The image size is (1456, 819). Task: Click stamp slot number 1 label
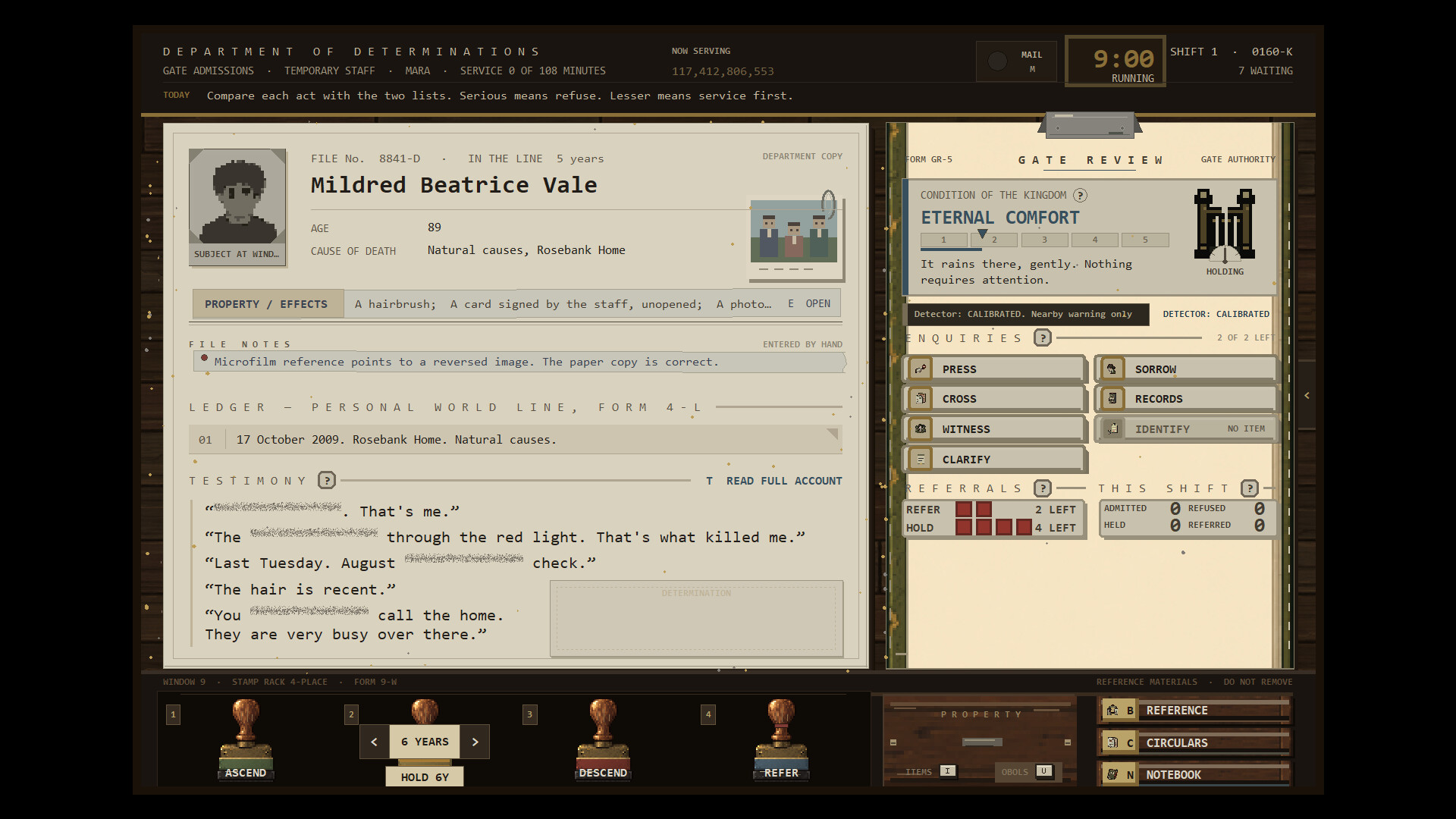pos(173,714)
